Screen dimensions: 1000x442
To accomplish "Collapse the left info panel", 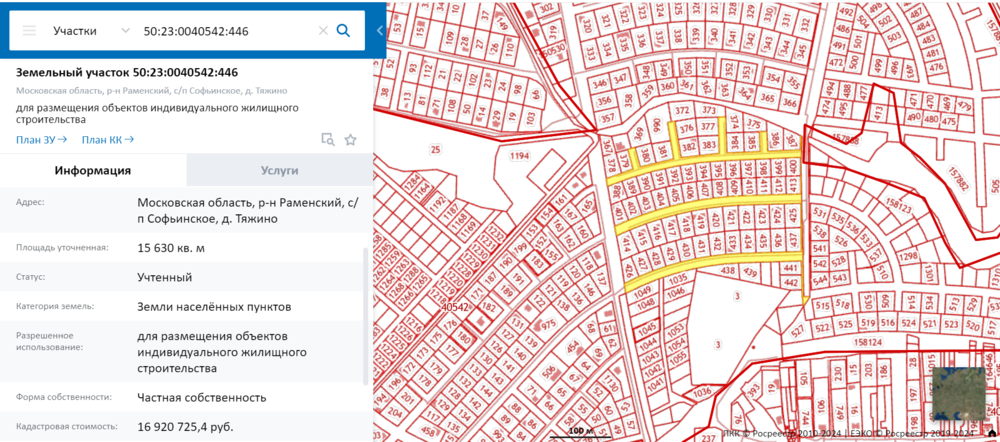I will 380,31.
